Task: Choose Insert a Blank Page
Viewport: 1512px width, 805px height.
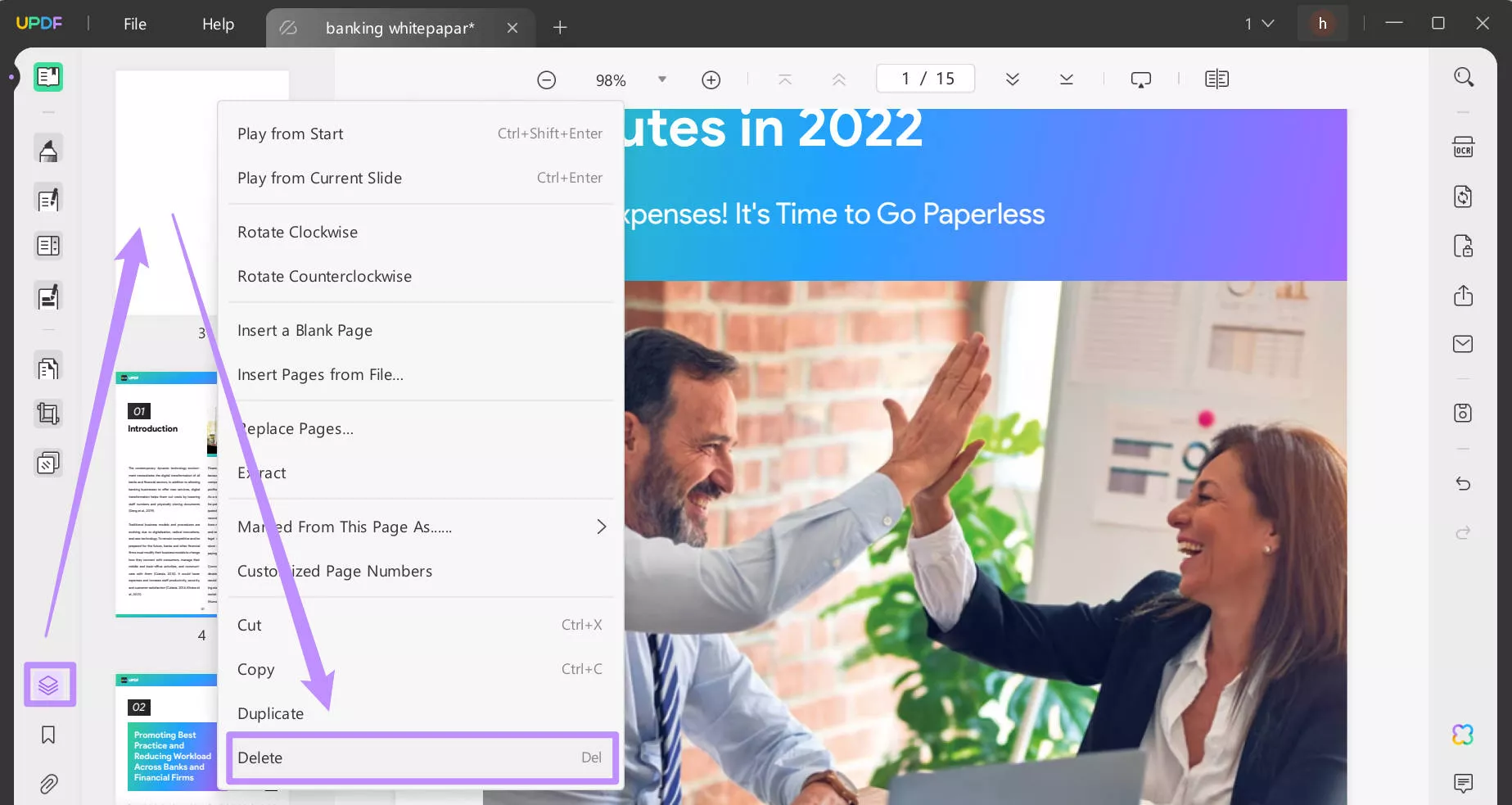Action: click(421, 330)
